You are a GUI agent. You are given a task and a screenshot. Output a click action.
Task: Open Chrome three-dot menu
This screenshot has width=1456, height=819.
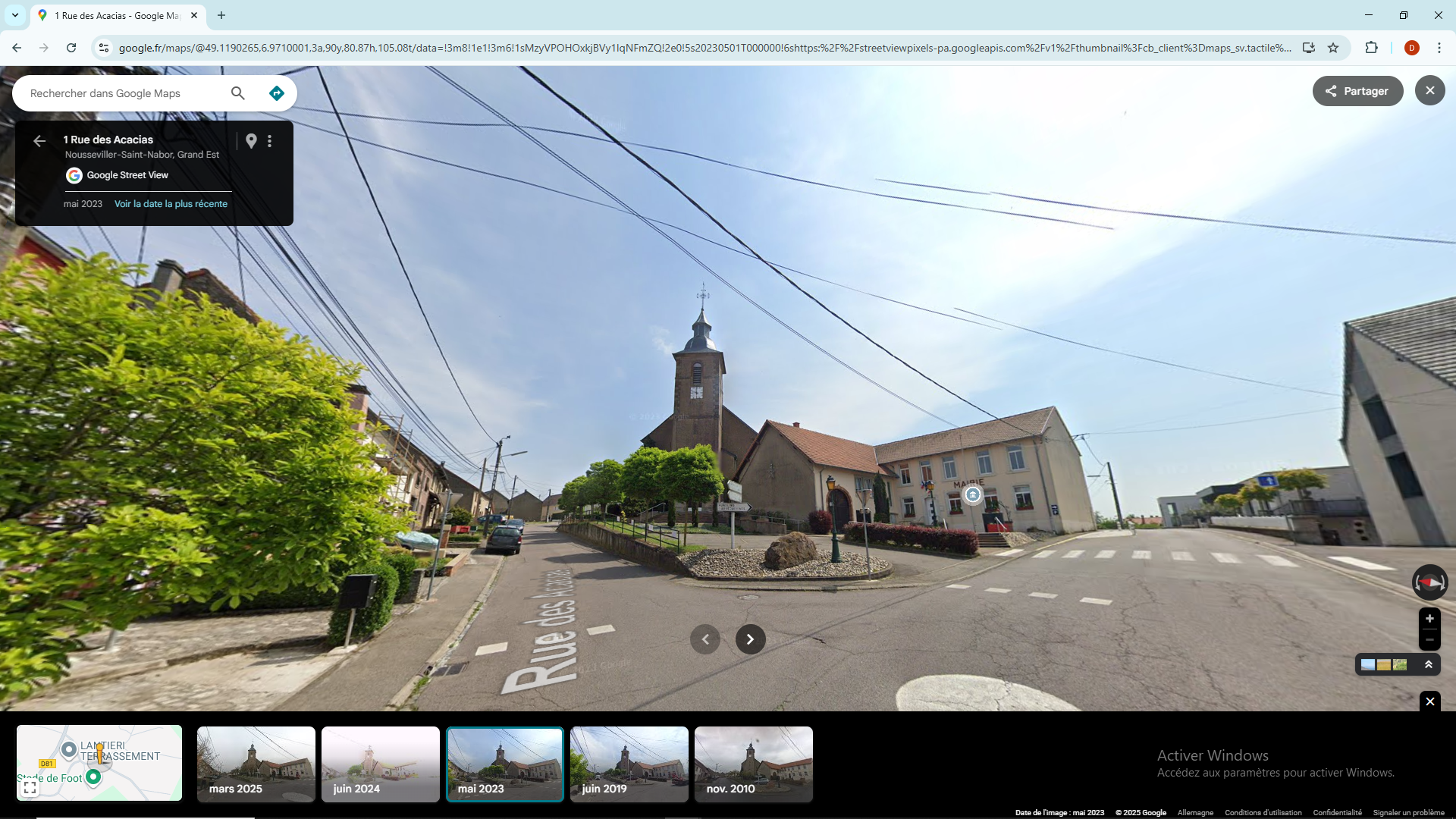point(1439,48)
